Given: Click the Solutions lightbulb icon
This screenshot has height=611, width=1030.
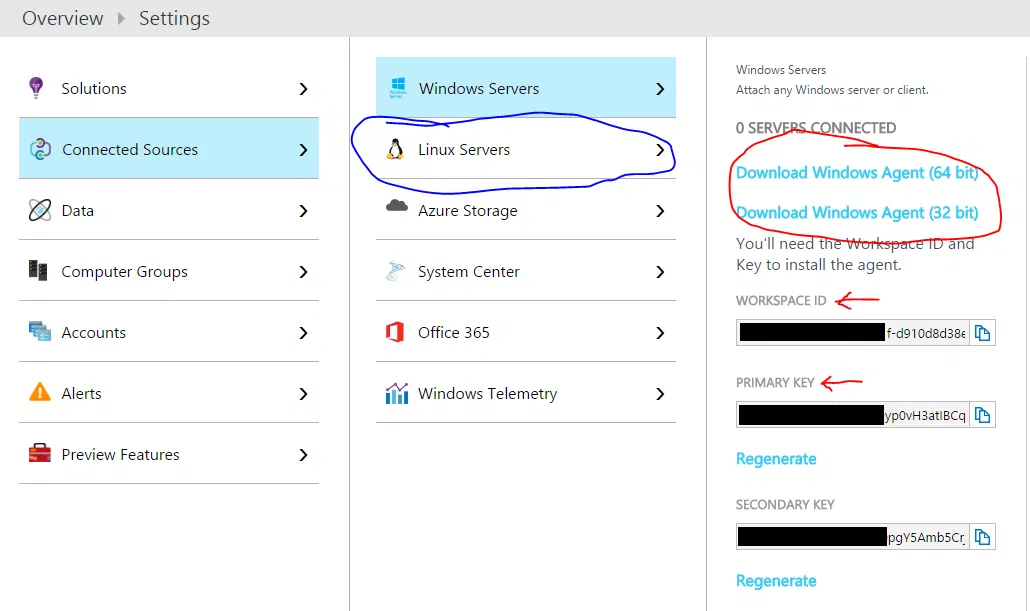Looking at the screenshot, I should click(36, 87).
